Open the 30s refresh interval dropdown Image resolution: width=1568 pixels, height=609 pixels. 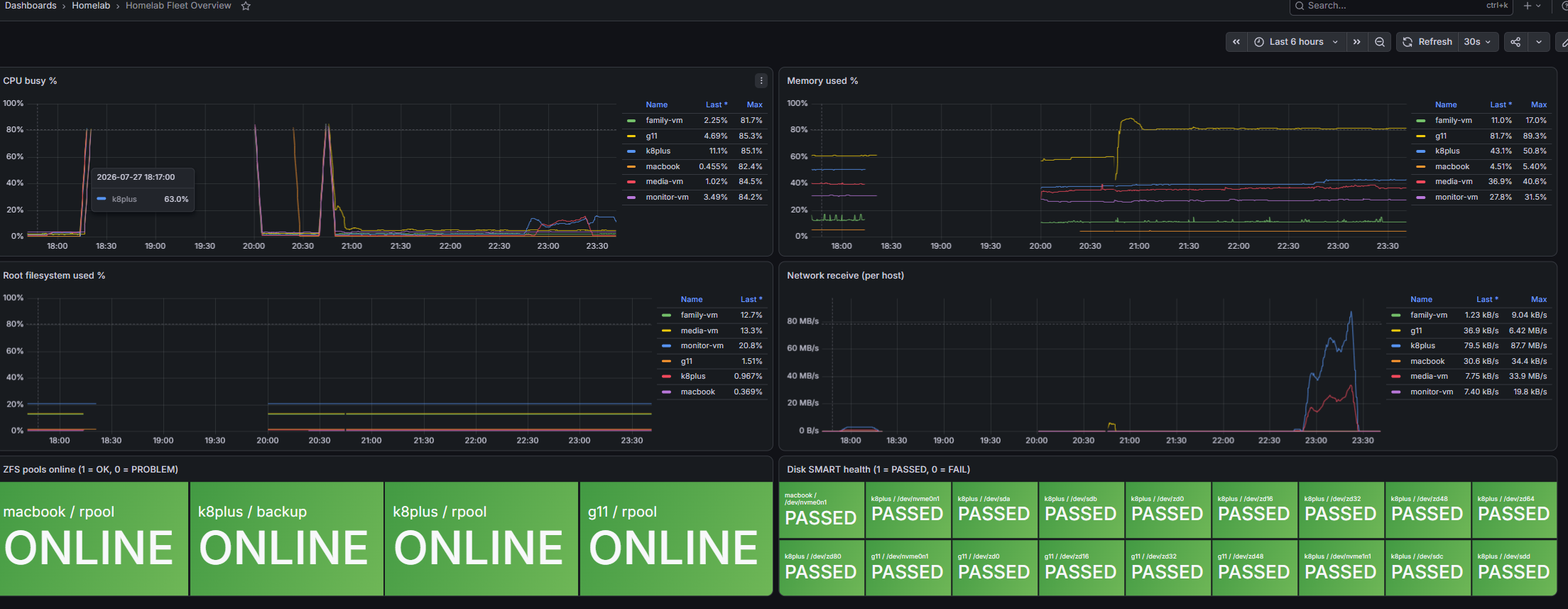click(1478, 42)
